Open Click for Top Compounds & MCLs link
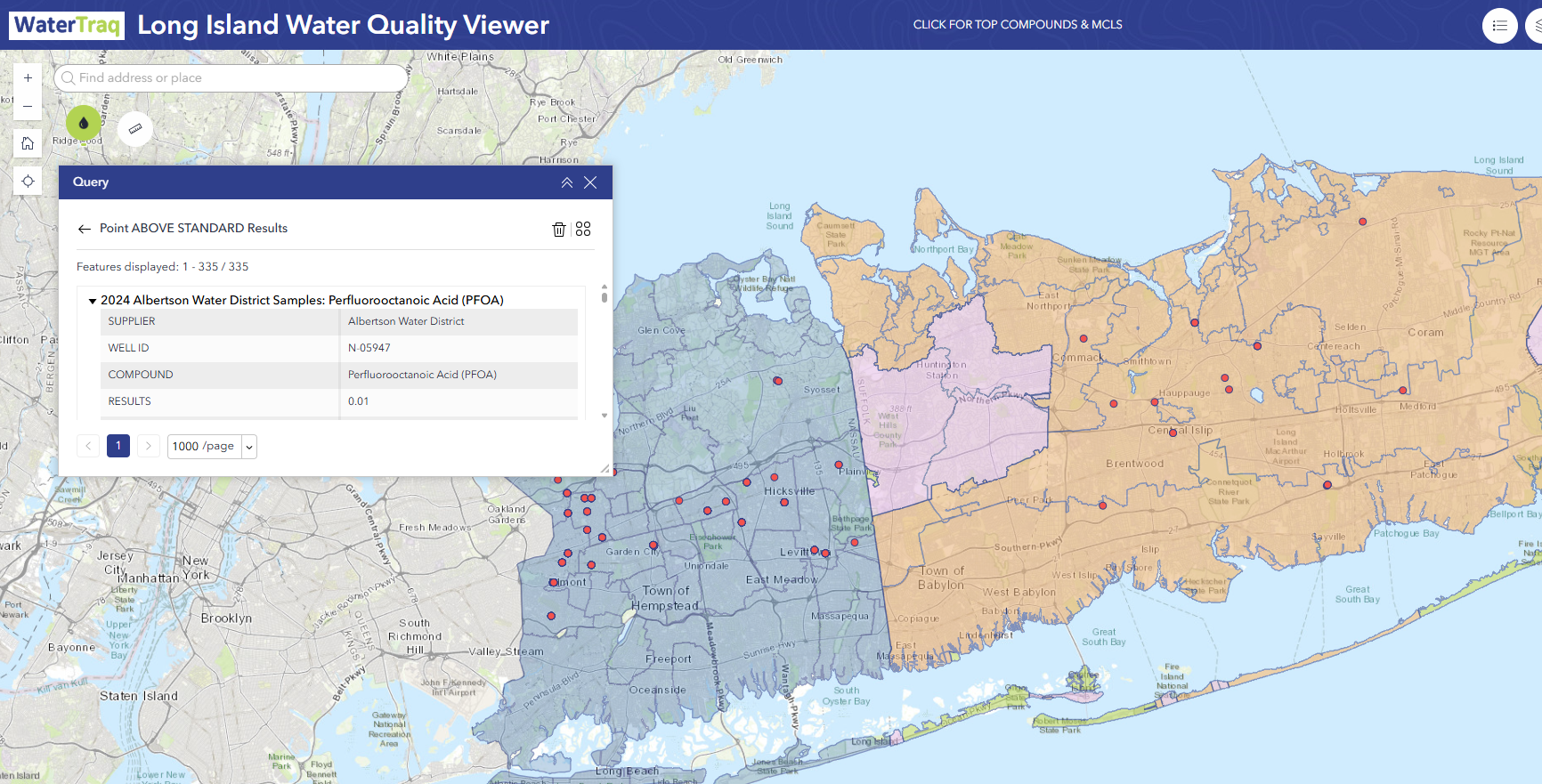1542x784 pixels. tap(1018, 25)
